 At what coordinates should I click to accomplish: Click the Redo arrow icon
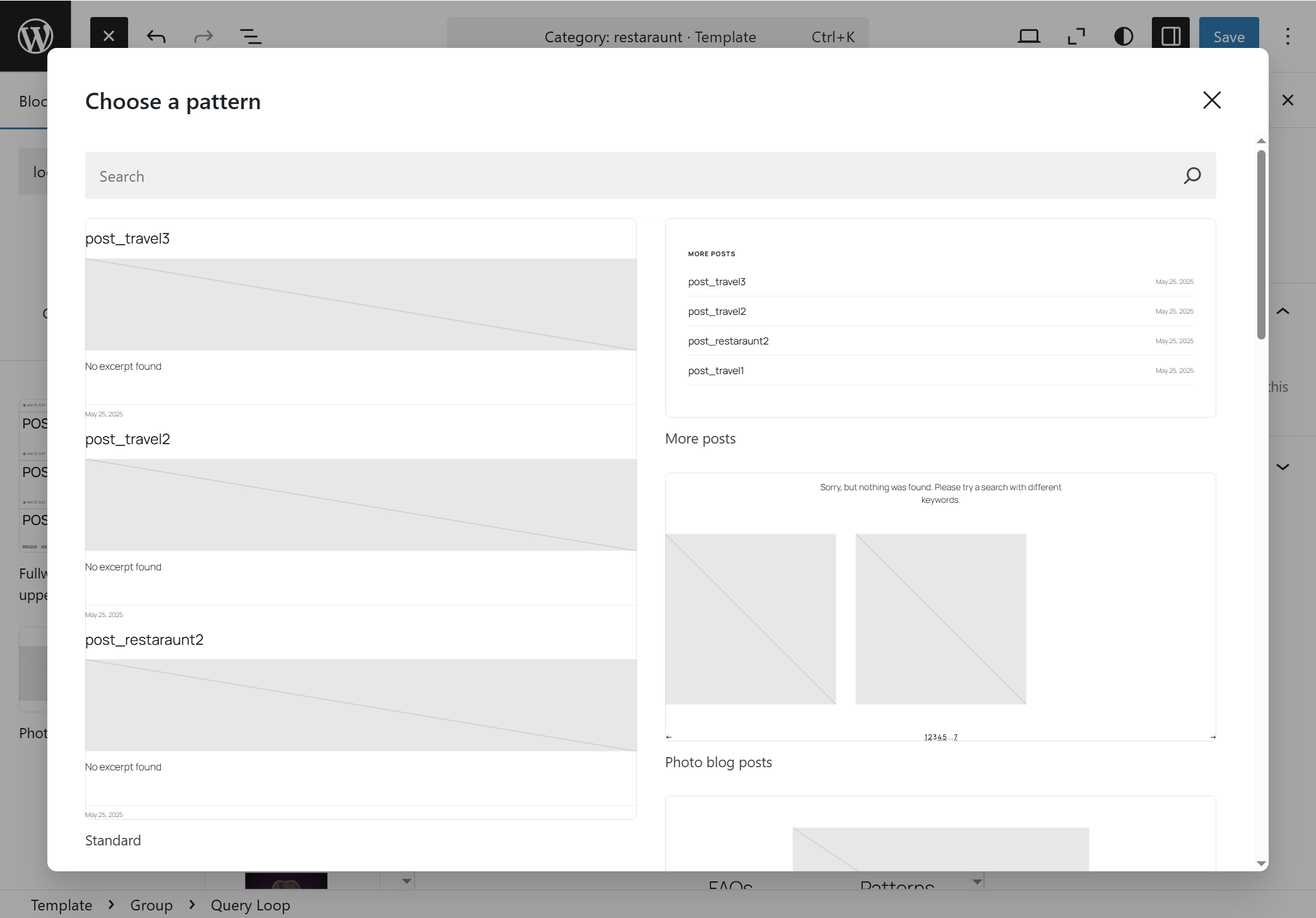[x=203, y=37]
